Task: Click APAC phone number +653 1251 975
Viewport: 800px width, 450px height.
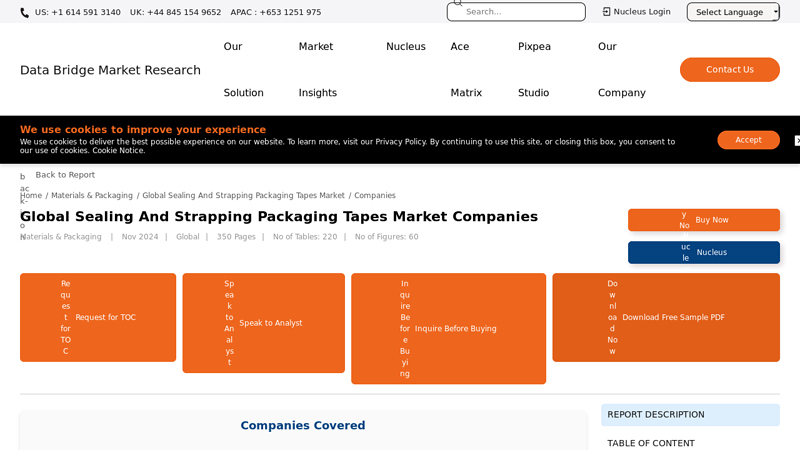Action: [276, 12]
